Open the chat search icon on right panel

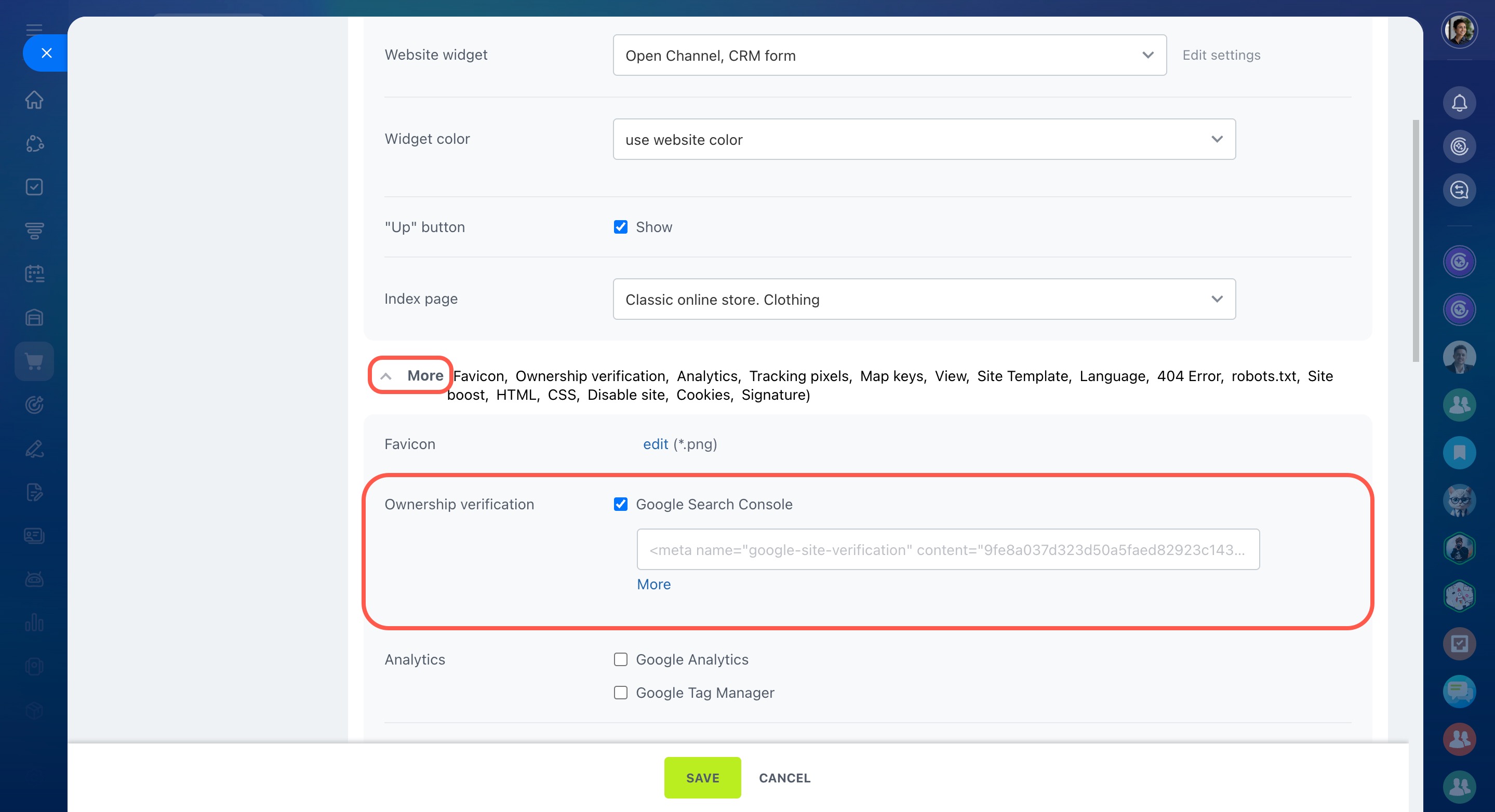[1459, 190]
